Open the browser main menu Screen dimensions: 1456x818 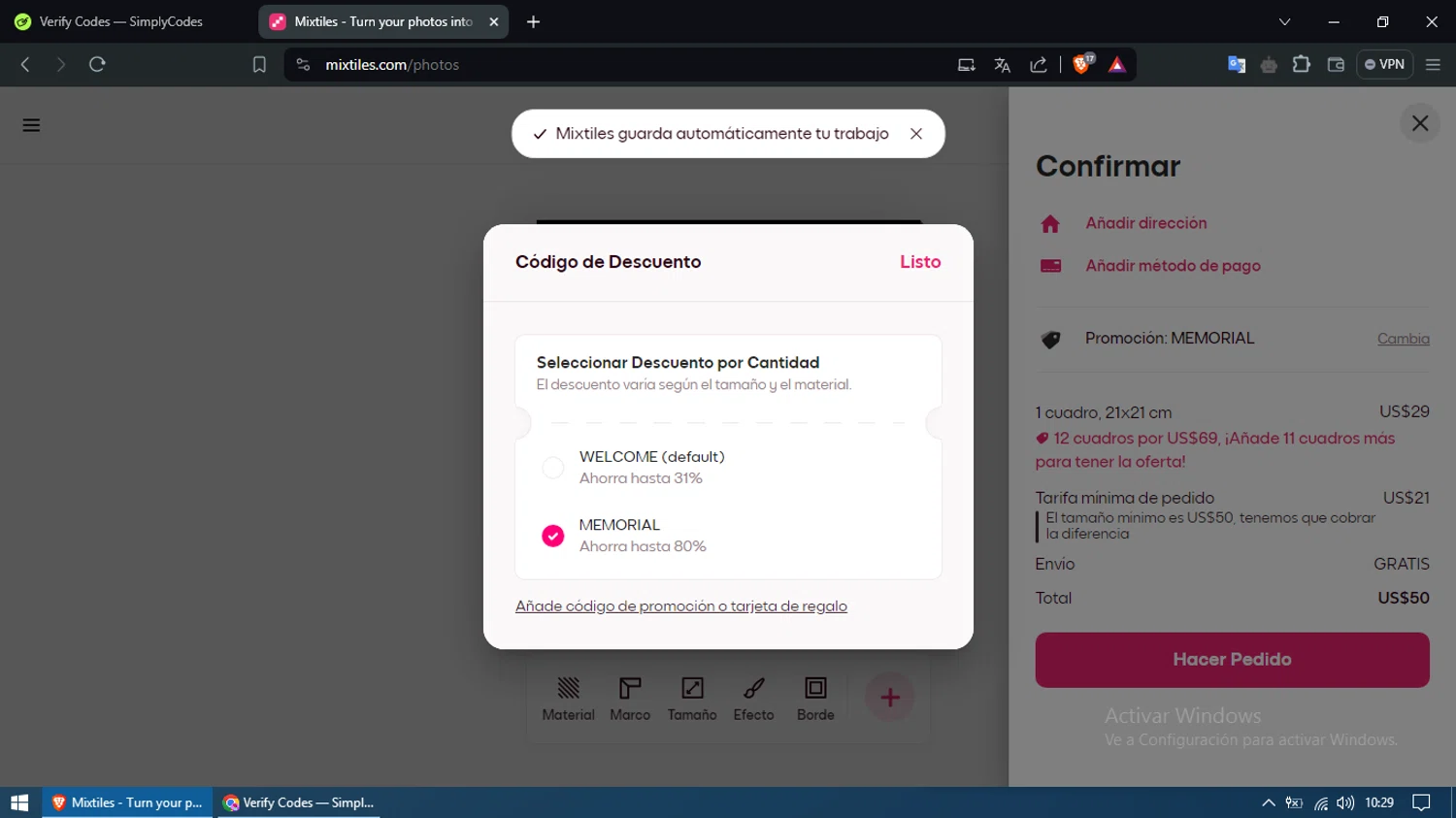(x=1433, y=65)
